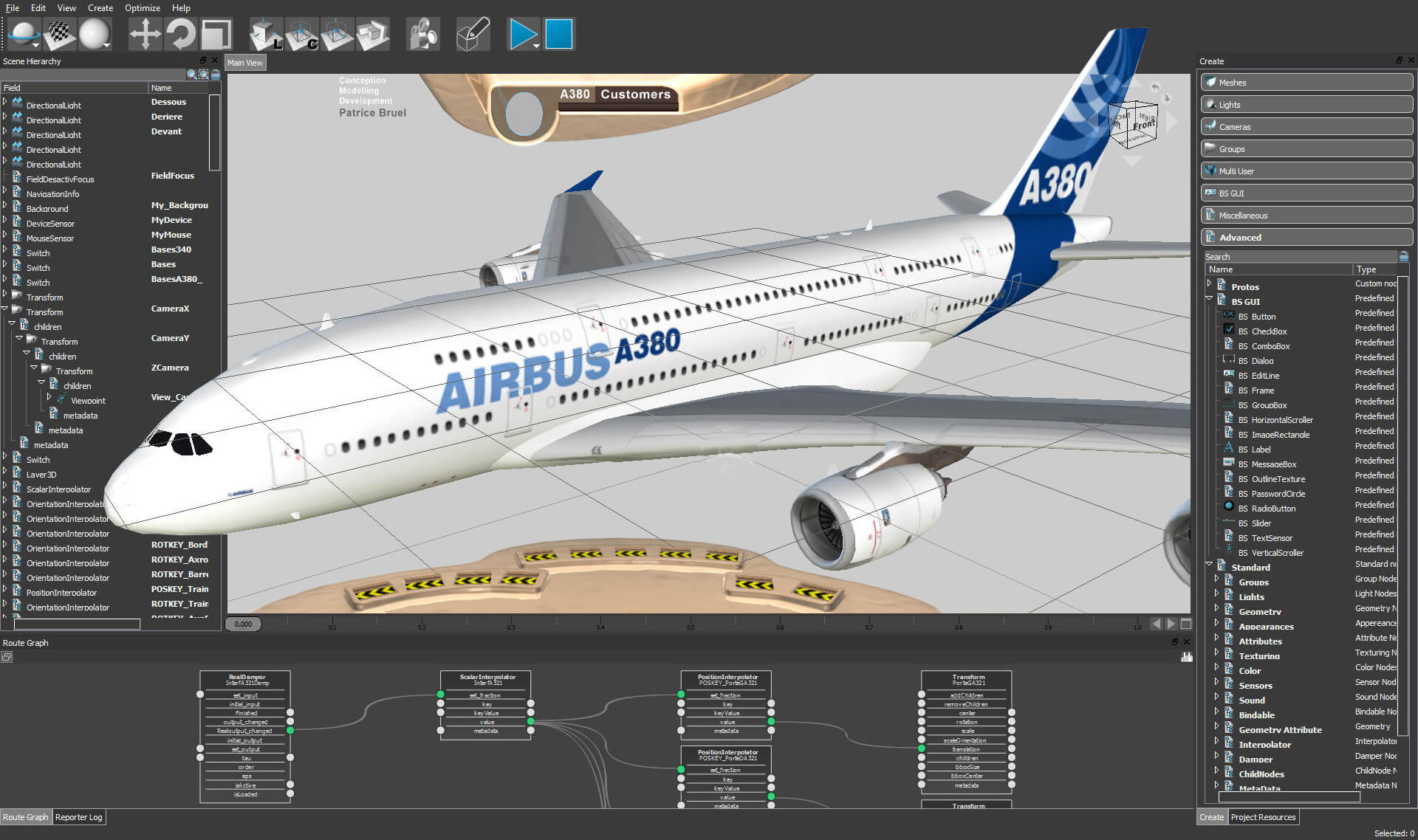
Task: Activate the Move (translate) tool
Action: point(145,34)
